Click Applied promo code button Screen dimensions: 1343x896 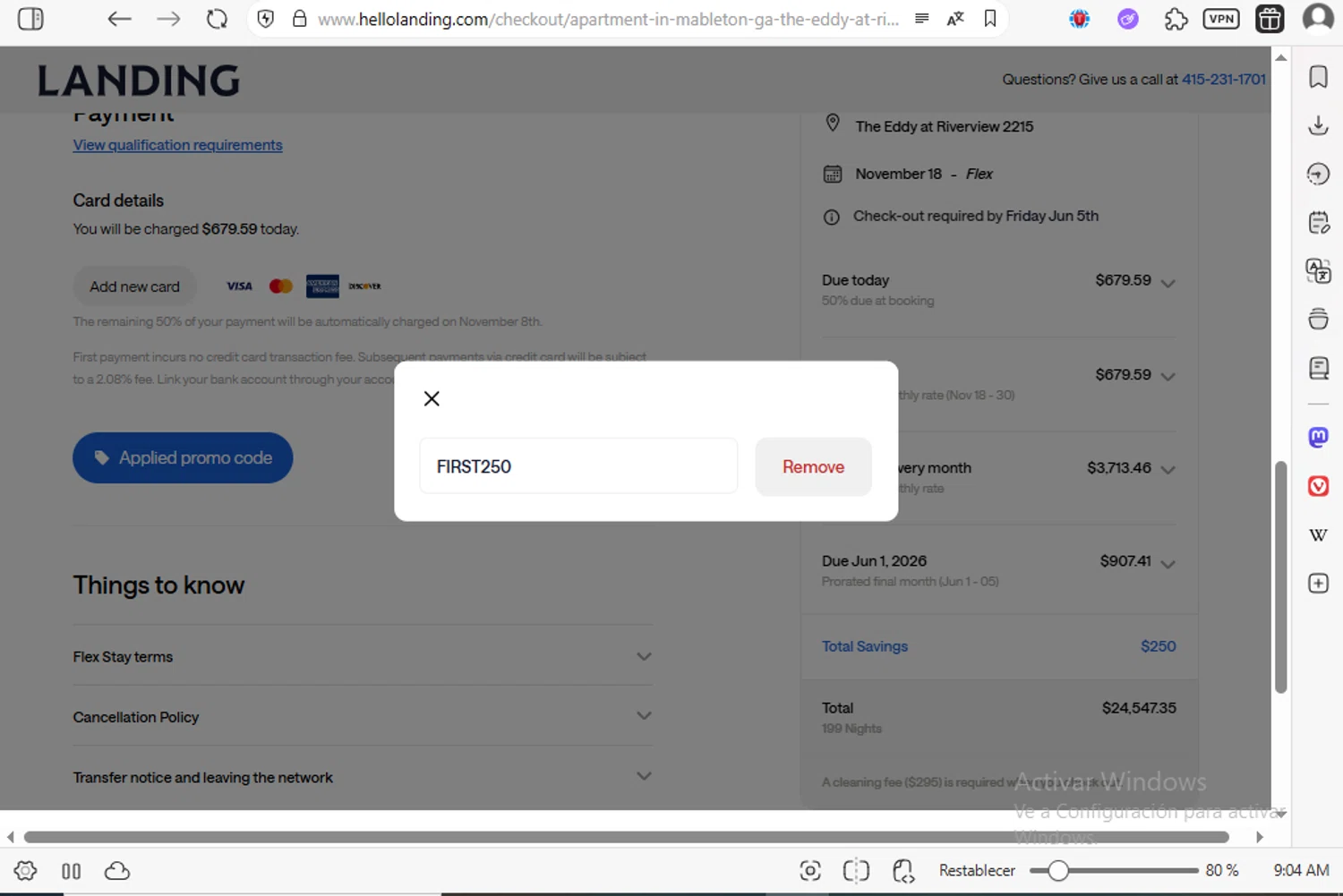183,457
